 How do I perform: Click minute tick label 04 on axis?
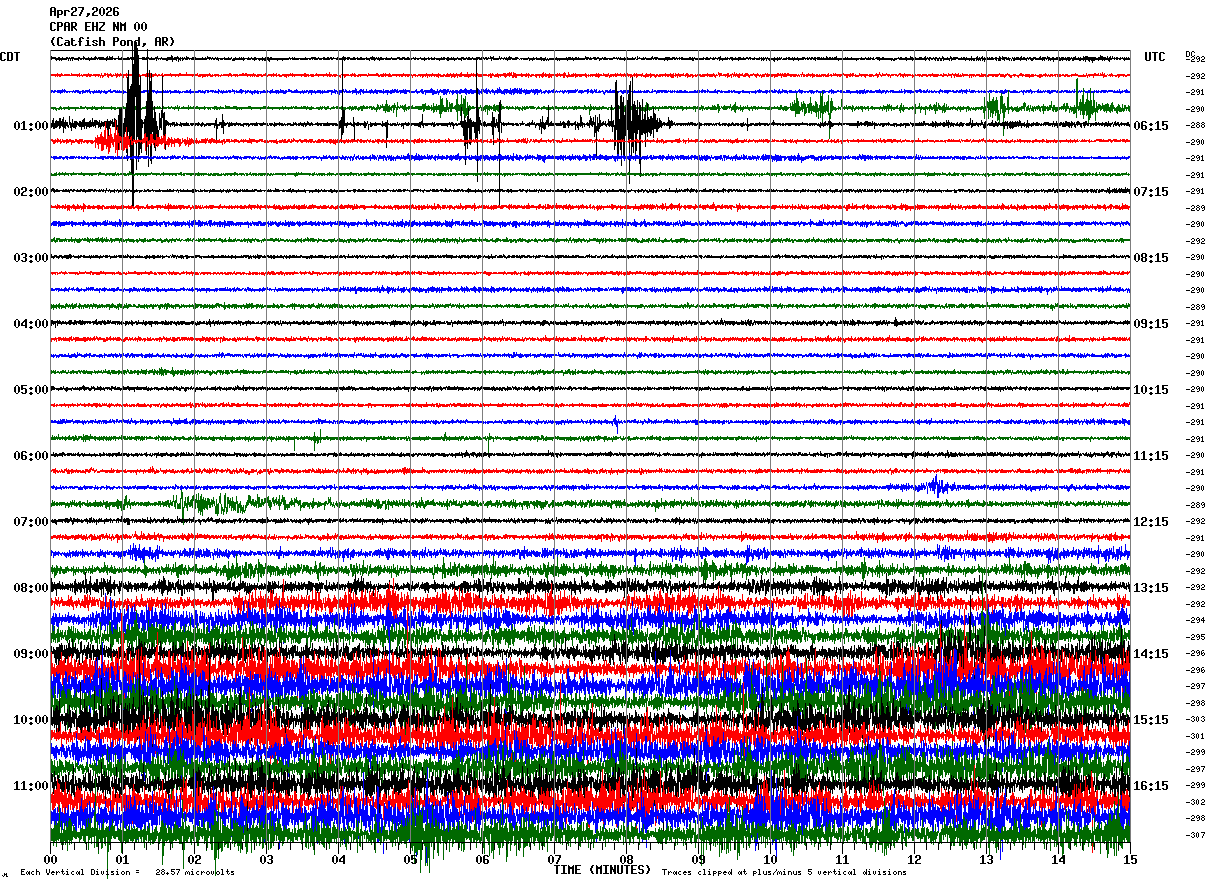(x=338, y=859)
